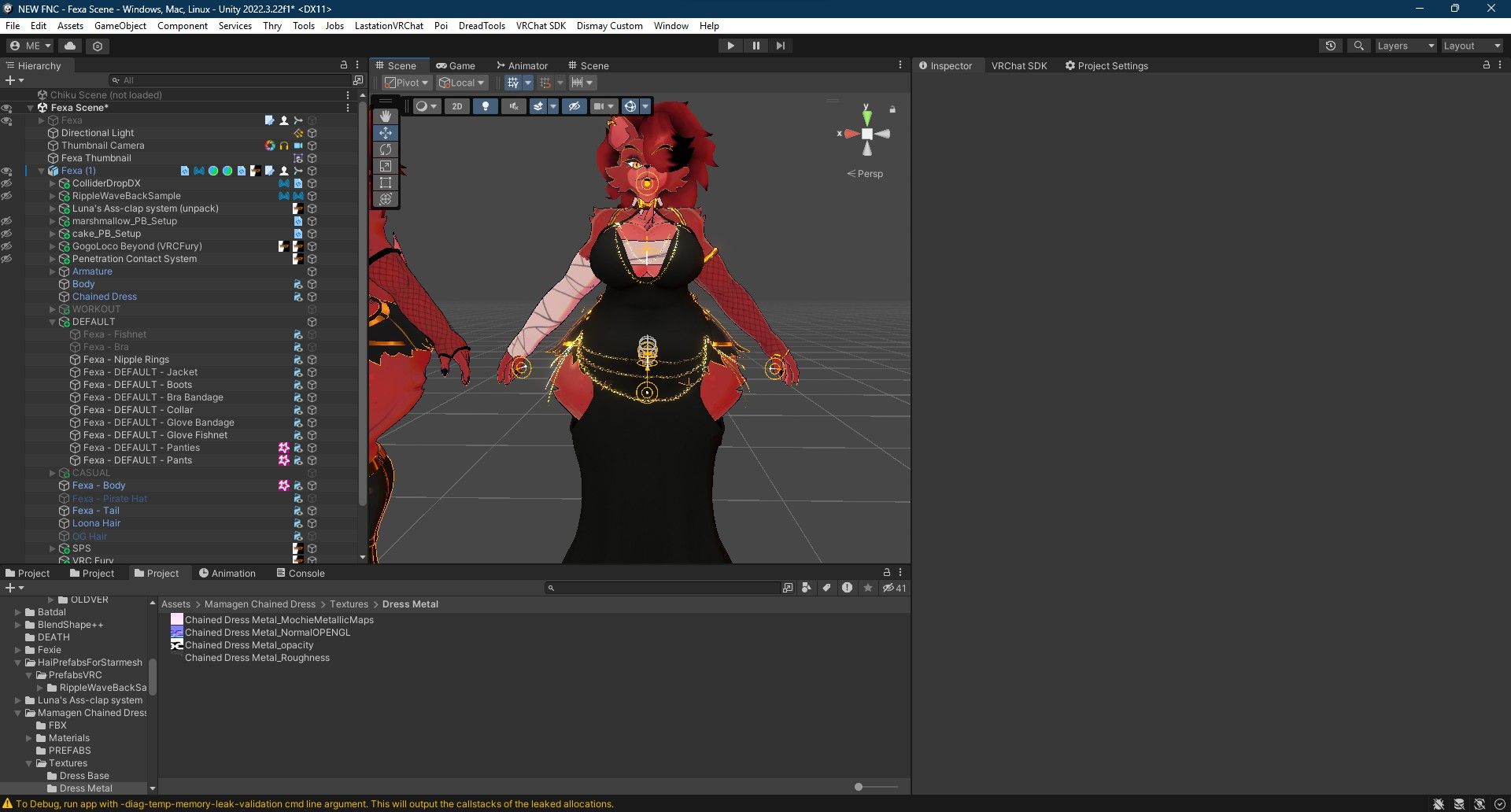Open the ME account dropdown
Image resolution: width=1511 pixels, height=812 pixels.
[31, 46]
